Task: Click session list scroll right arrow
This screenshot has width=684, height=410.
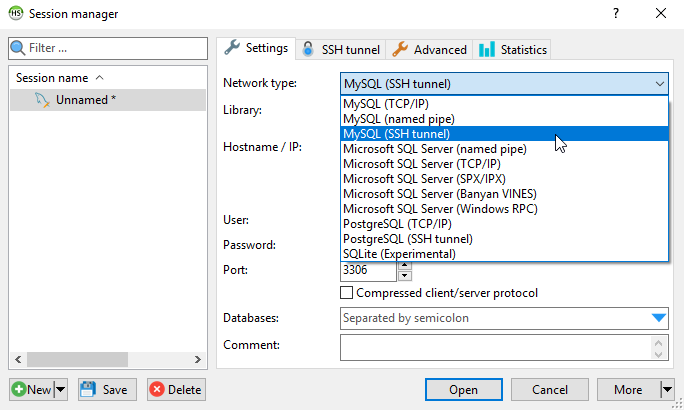Action: pyautogui.click(x=198, y=359)
